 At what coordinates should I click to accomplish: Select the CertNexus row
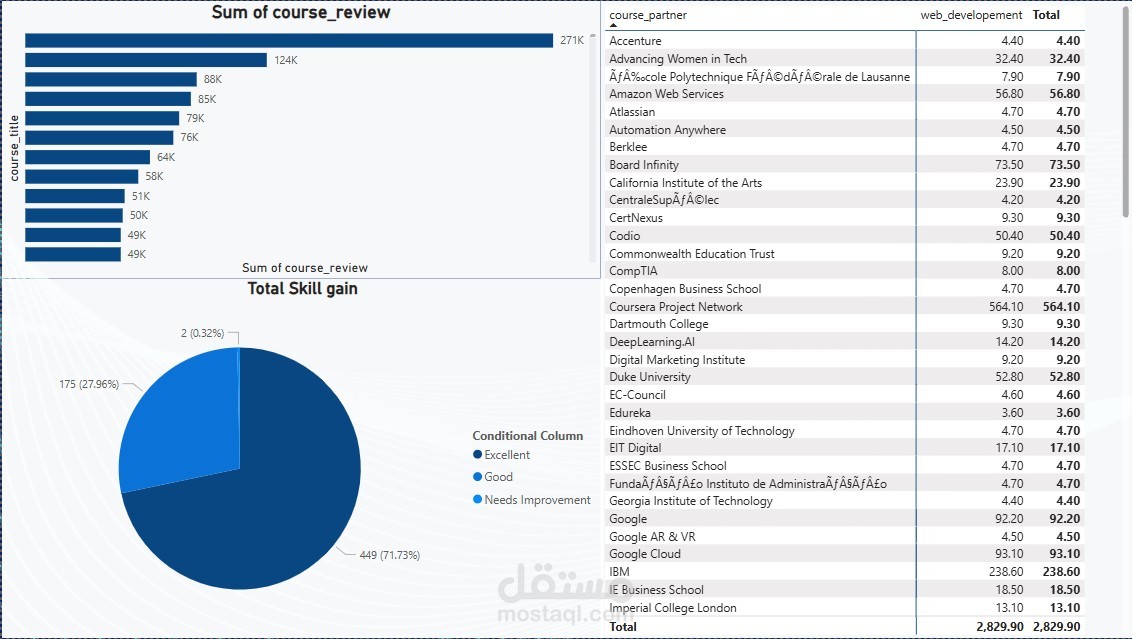click(x=844, y=217)
